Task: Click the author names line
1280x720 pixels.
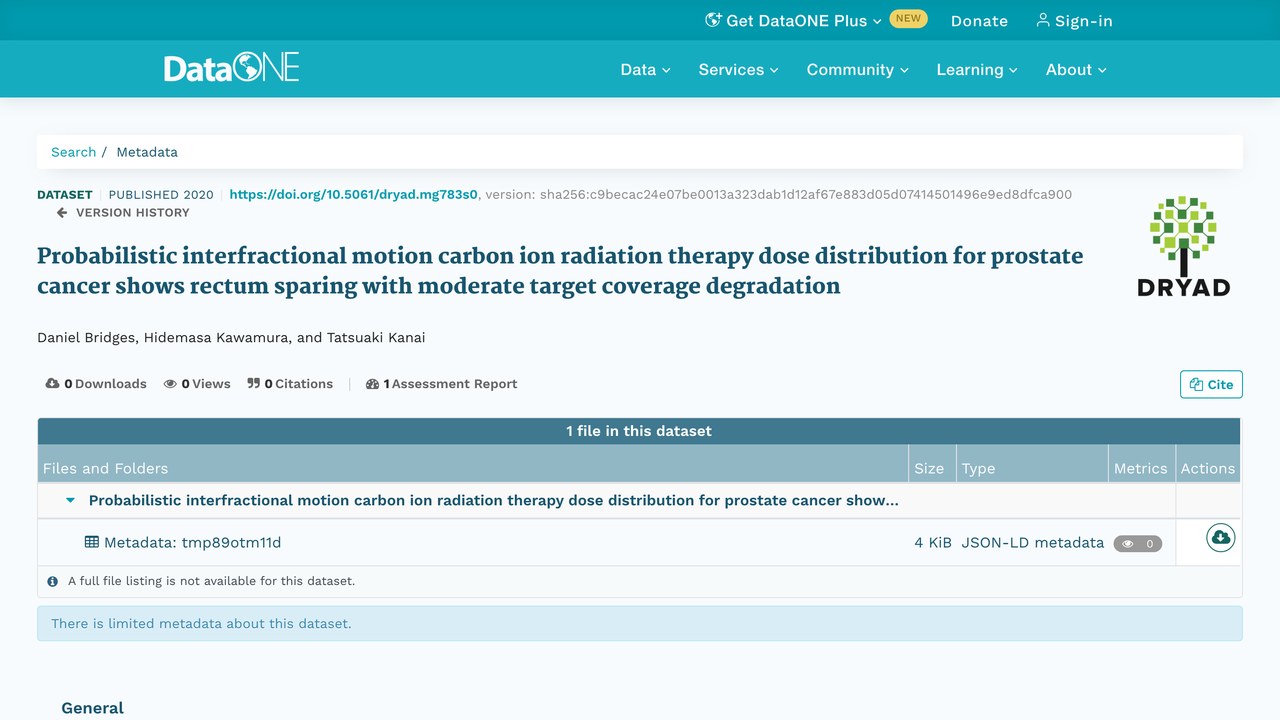Action: click(x=231, y=337)
